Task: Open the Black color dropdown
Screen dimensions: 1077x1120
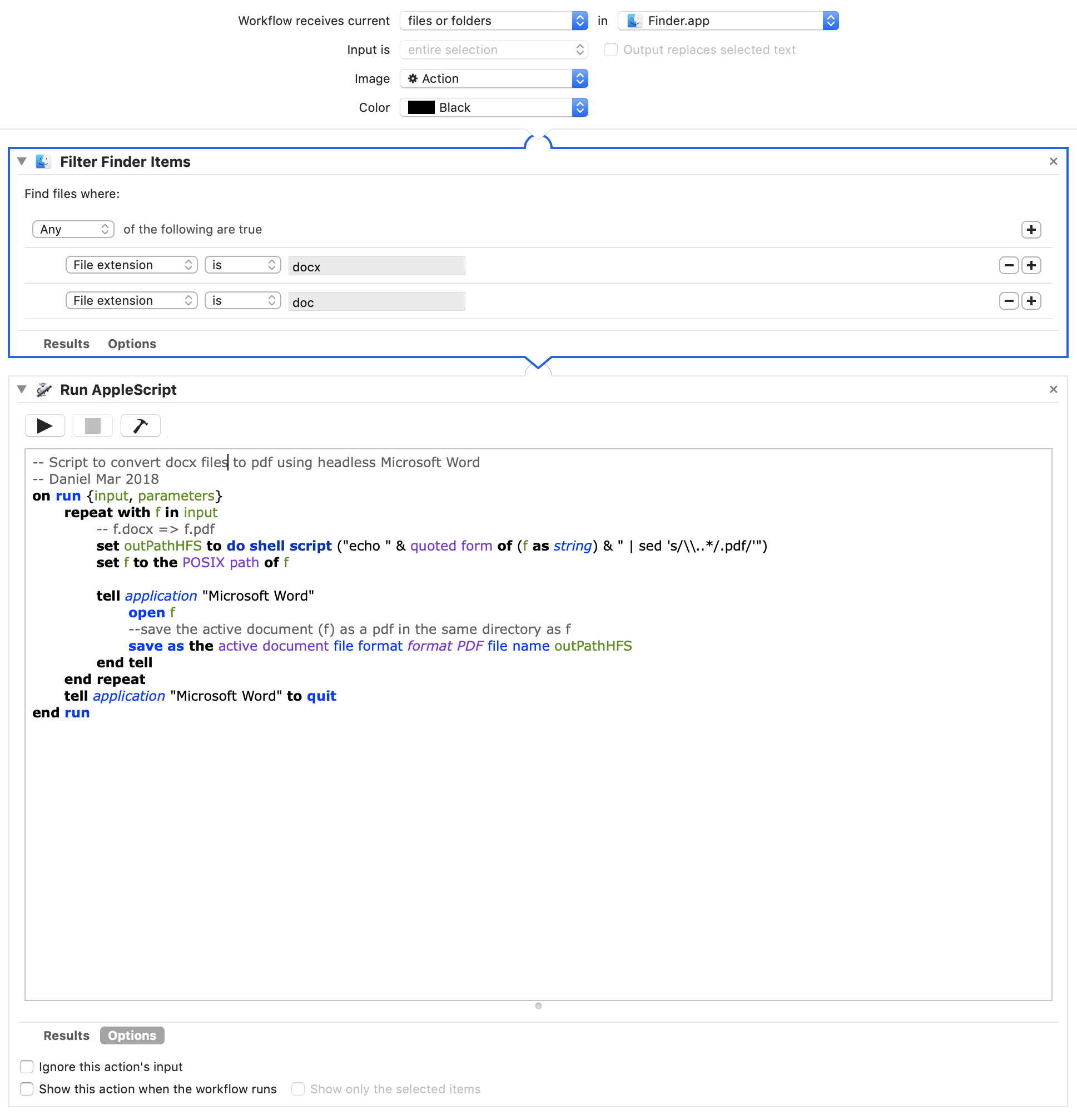Action: [x=494, y=108]
